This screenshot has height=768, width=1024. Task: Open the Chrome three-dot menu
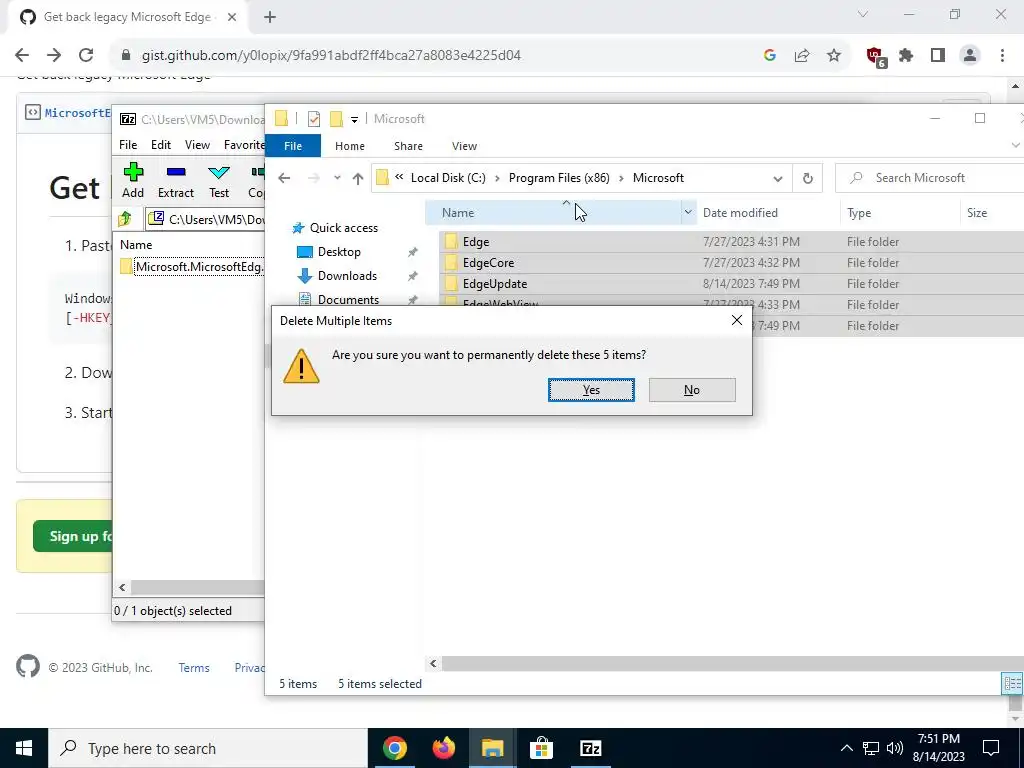[1002, 56]
